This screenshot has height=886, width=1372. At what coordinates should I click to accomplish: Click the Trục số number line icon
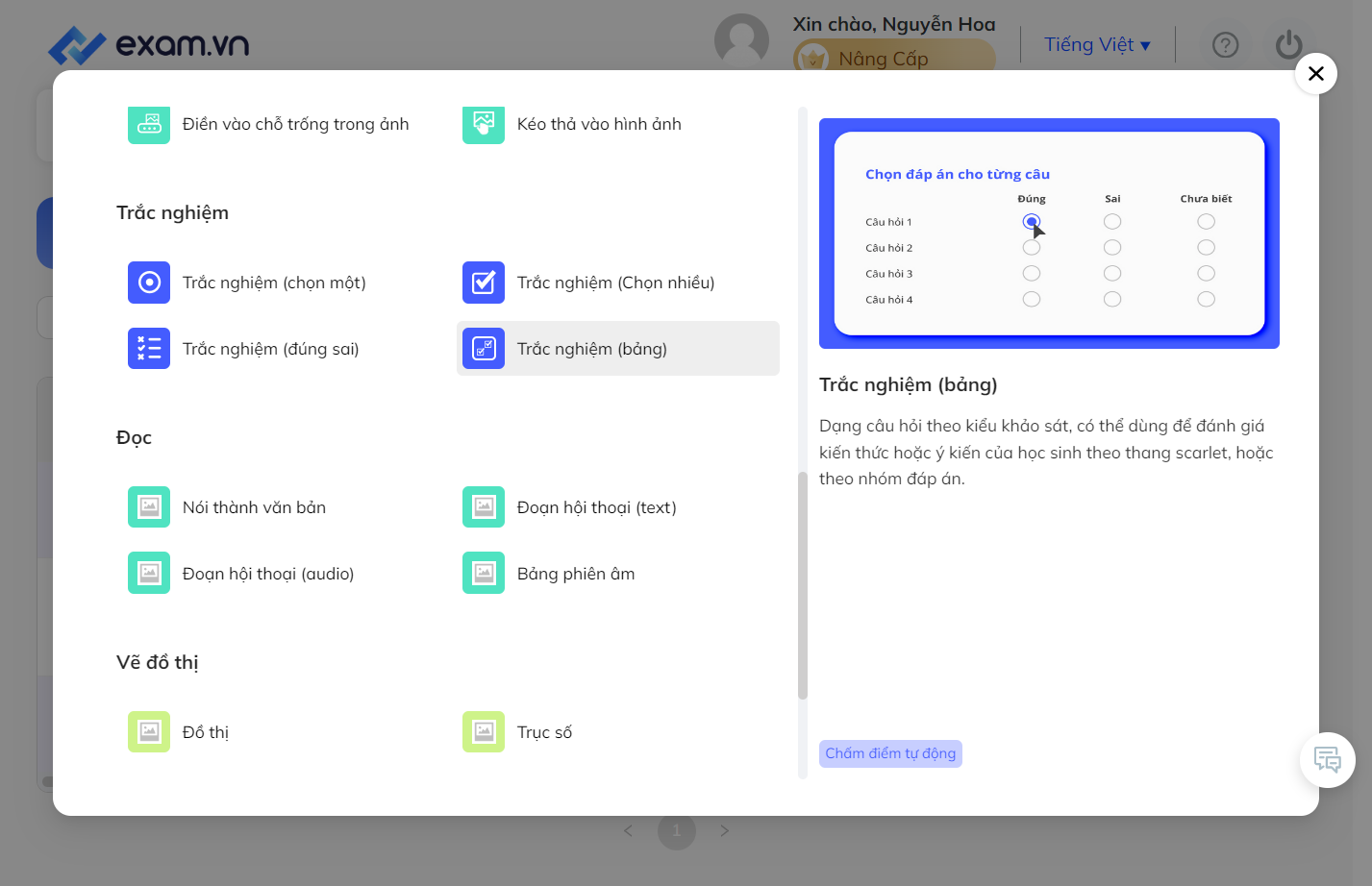pyautogui.click(x=484, y=732)
